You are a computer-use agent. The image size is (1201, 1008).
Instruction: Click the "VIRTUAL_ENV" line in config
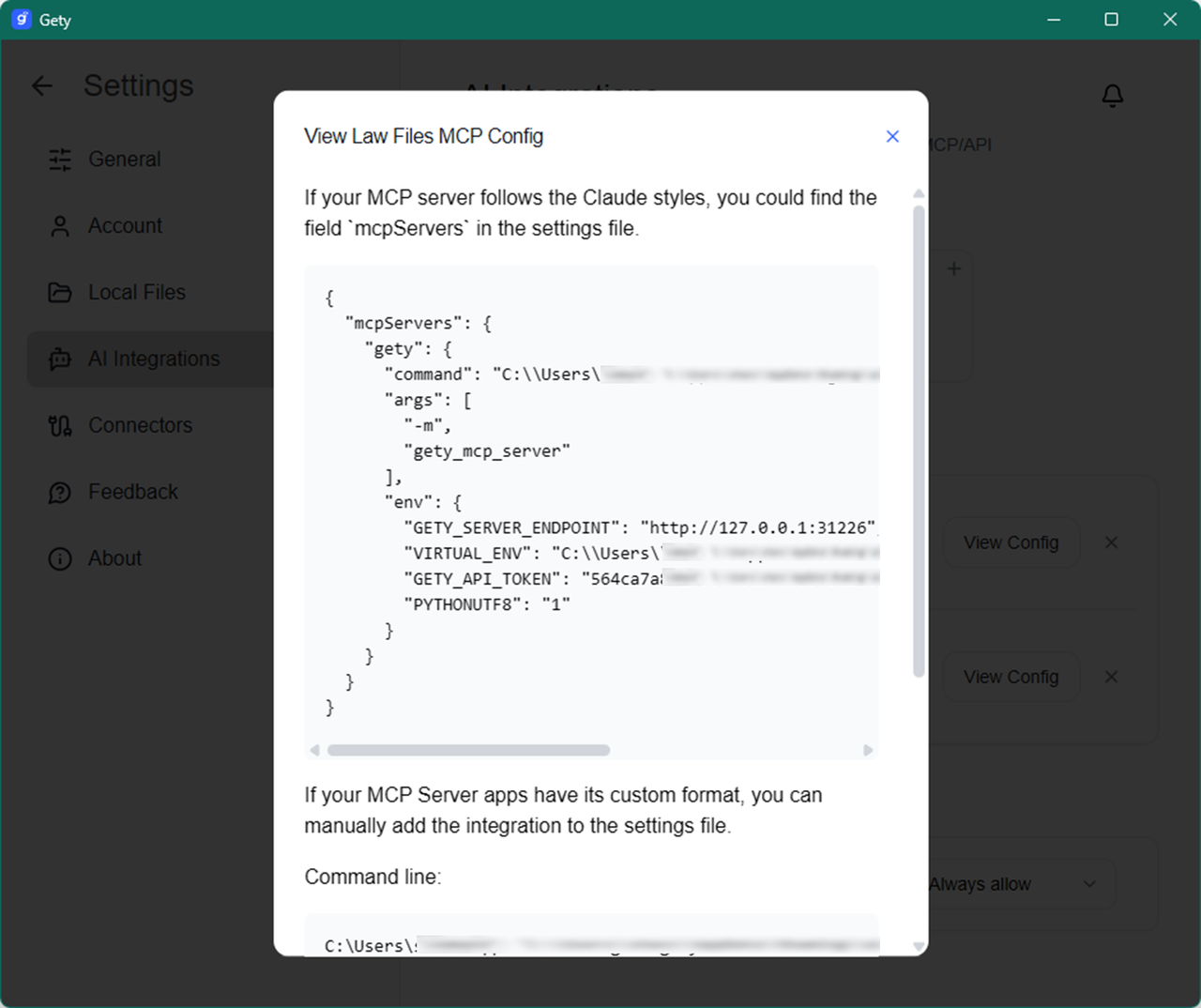coord(642,554)
